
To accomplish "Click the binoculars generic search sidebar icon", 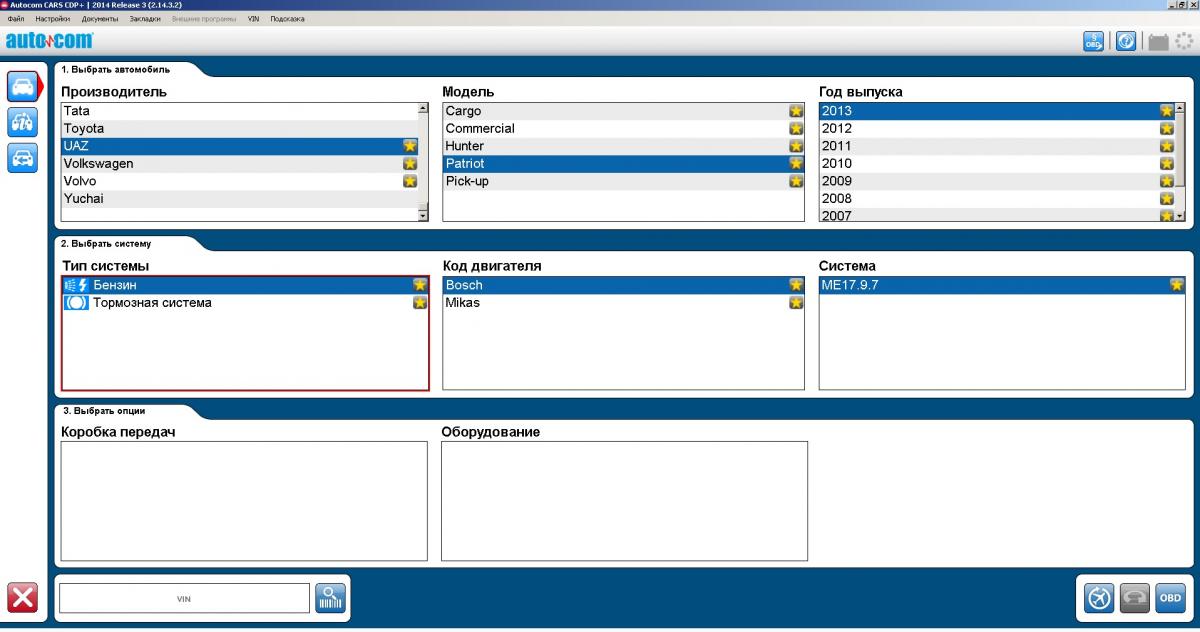I will (22, 122).
